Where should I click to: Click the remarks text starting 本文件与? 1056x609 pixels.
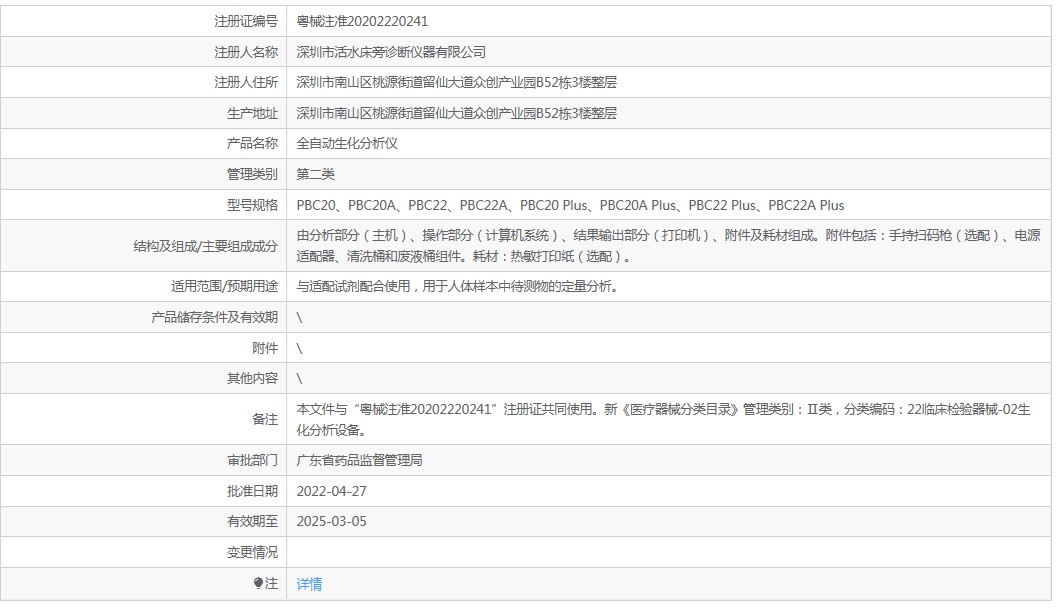(x=663, y=420)
